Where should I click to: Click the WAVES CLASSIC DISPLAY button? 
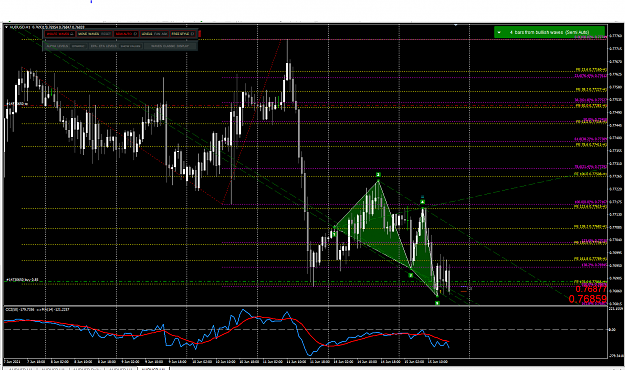click(170, 46)
